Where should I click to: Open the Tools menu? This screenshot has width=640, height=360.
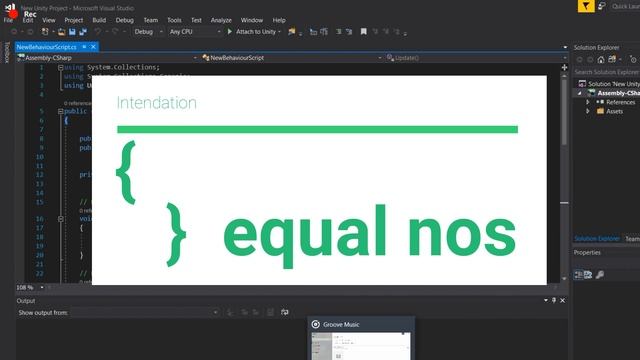(174, 20)
